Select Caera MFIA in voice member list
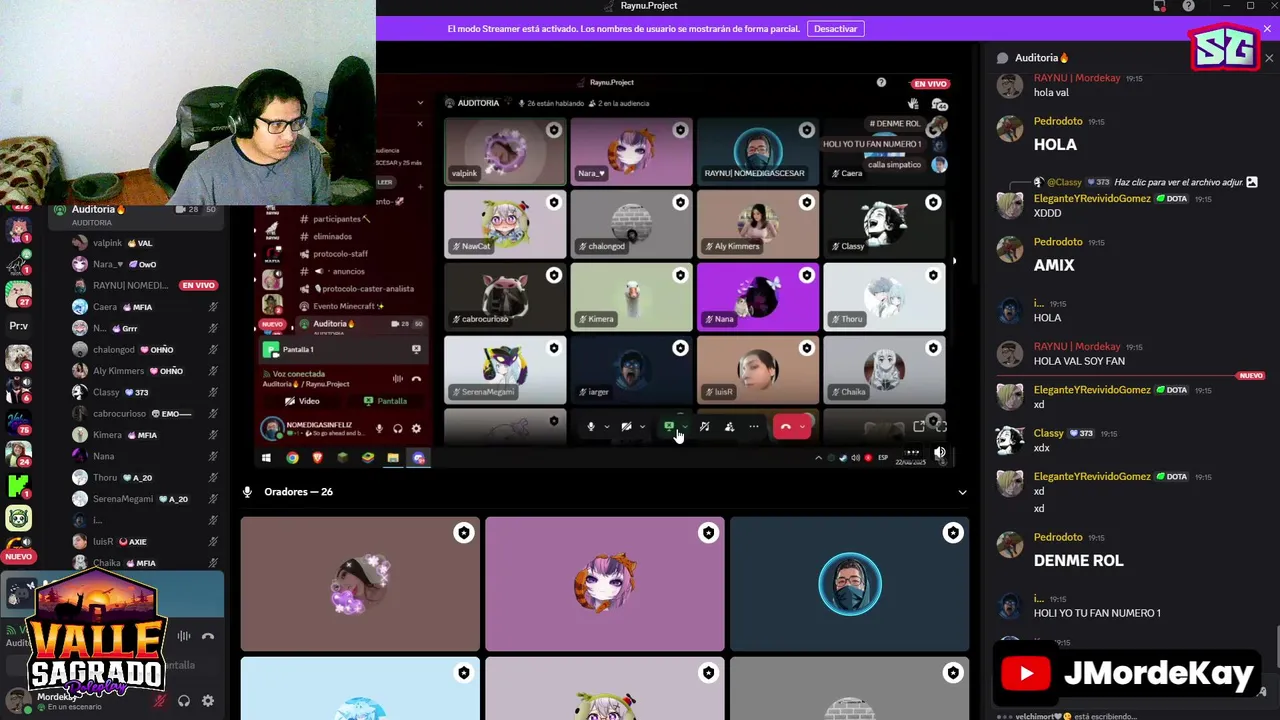 point(145,307)
